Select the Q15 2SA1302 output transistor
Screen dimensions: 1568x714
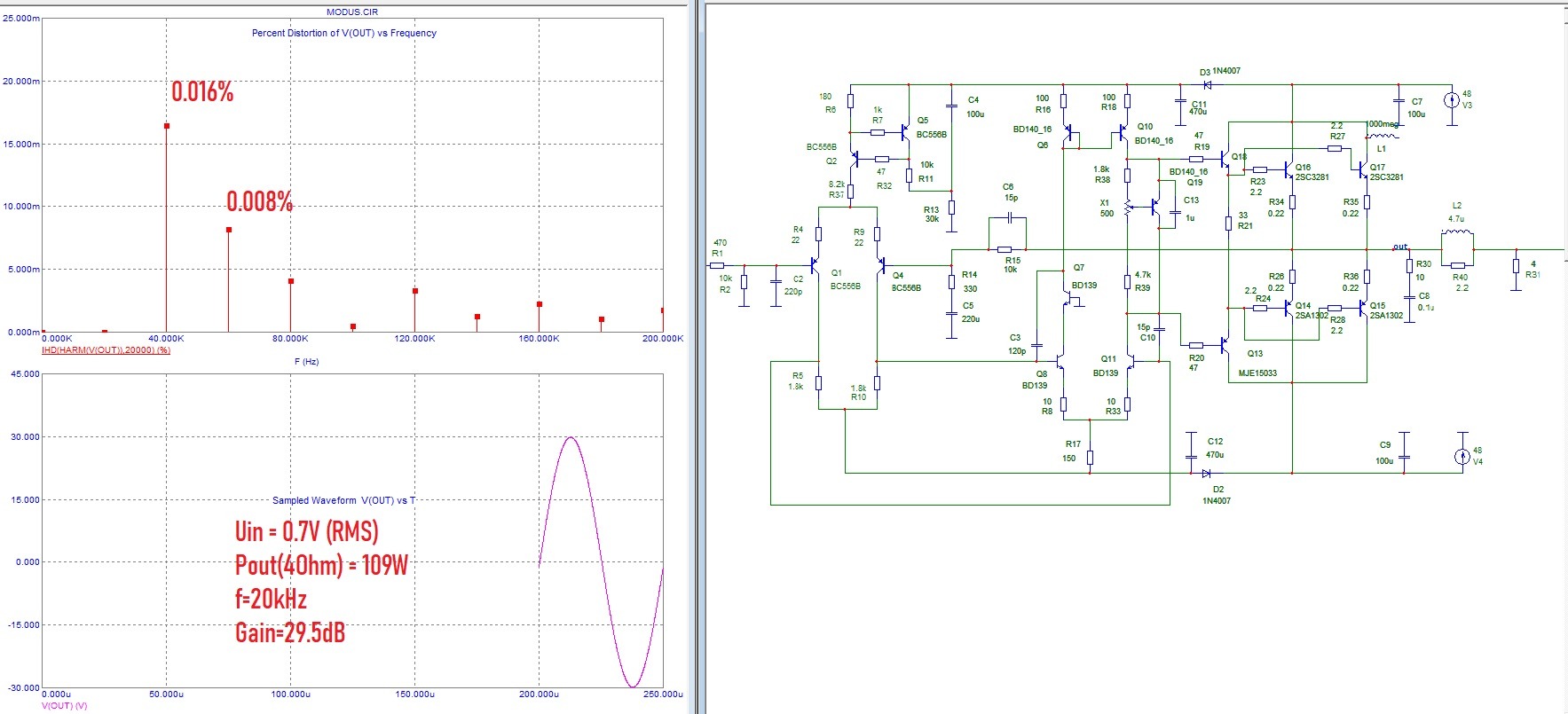(x=1362, y=308)
